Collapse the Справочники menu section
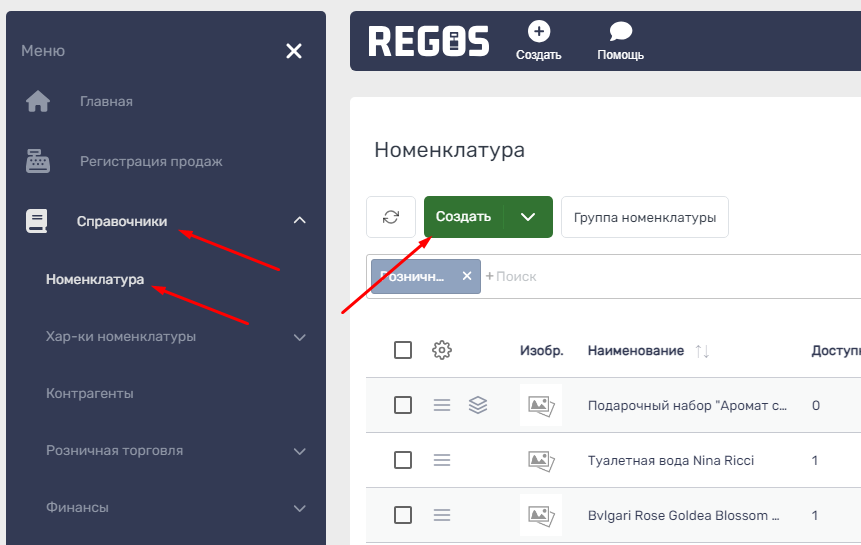Screen dimensions: 861x545 299,221
